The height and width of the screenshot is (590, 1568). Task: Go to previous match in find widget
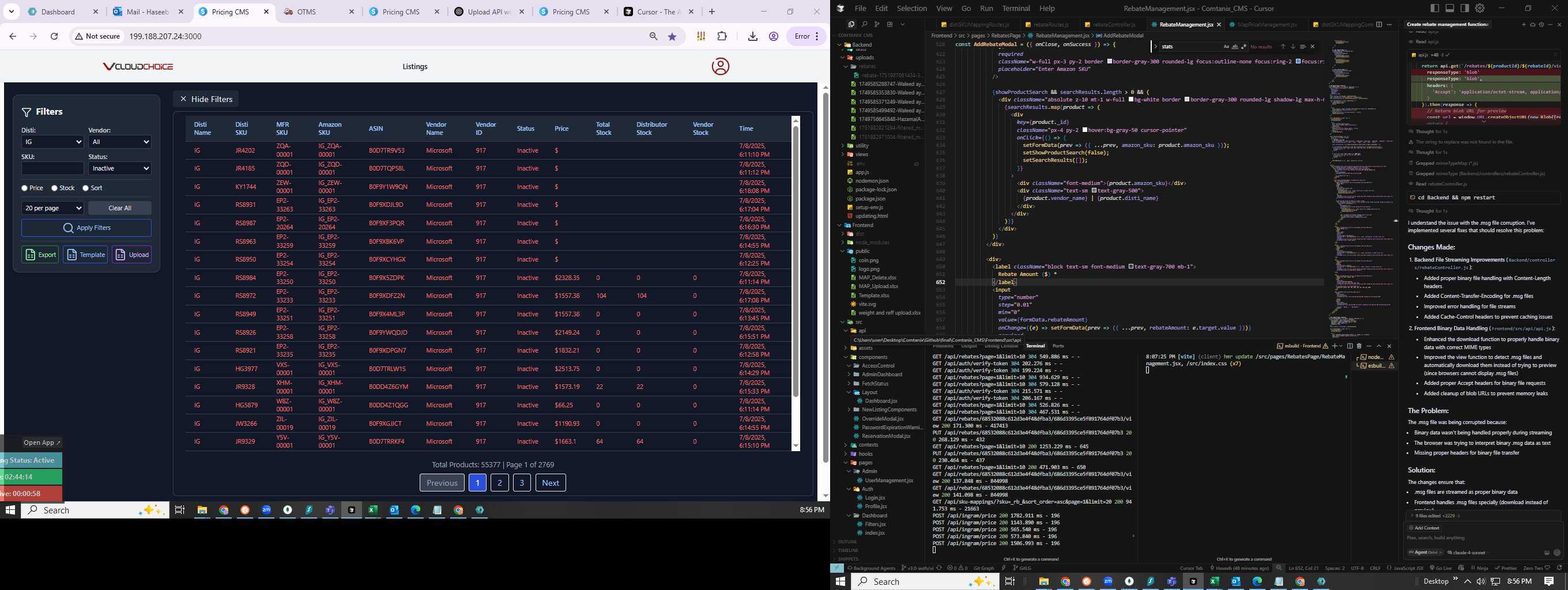pyautogui.click(x=1283, y=46)
